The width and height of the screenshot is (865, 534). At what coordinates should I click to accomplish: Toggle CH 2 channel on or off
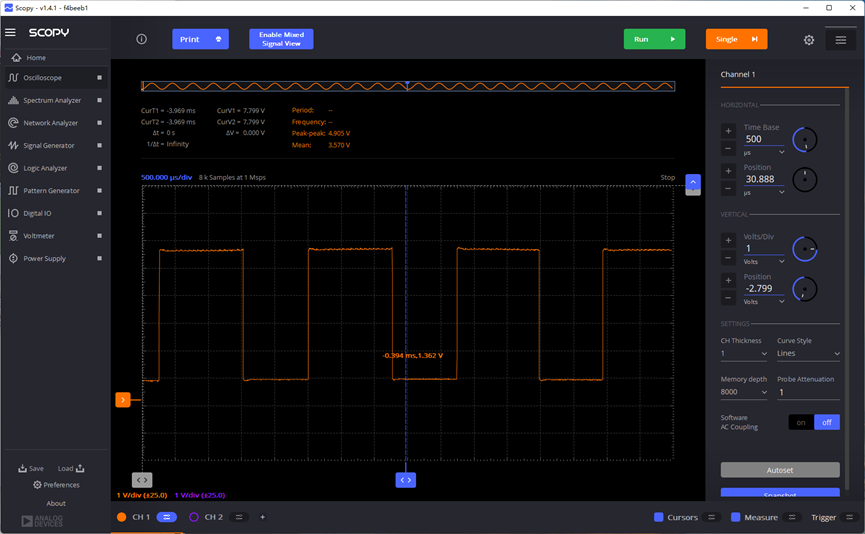194,517
